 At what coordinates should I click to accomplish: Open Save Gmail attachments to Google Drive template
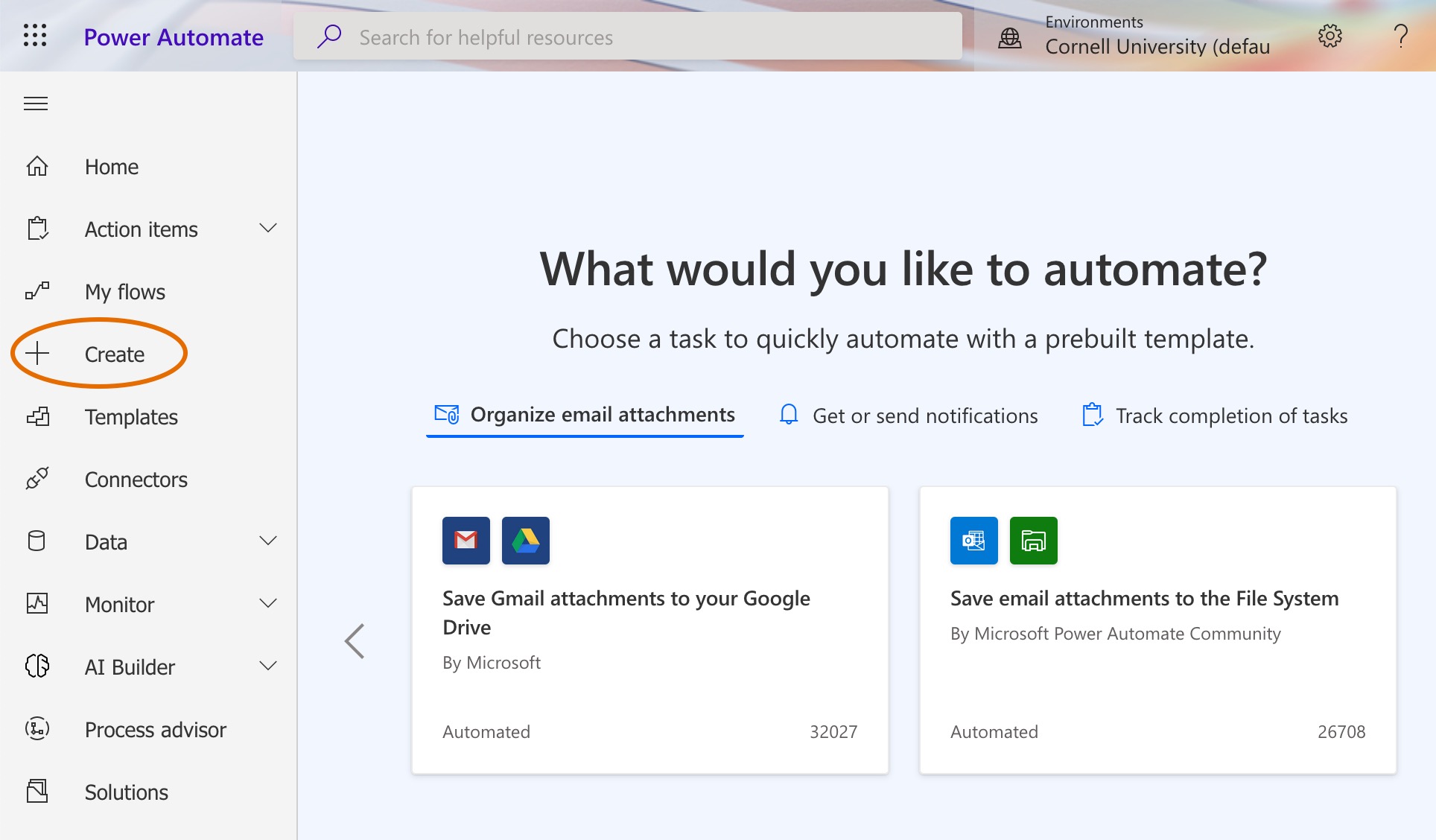[650, 630]
